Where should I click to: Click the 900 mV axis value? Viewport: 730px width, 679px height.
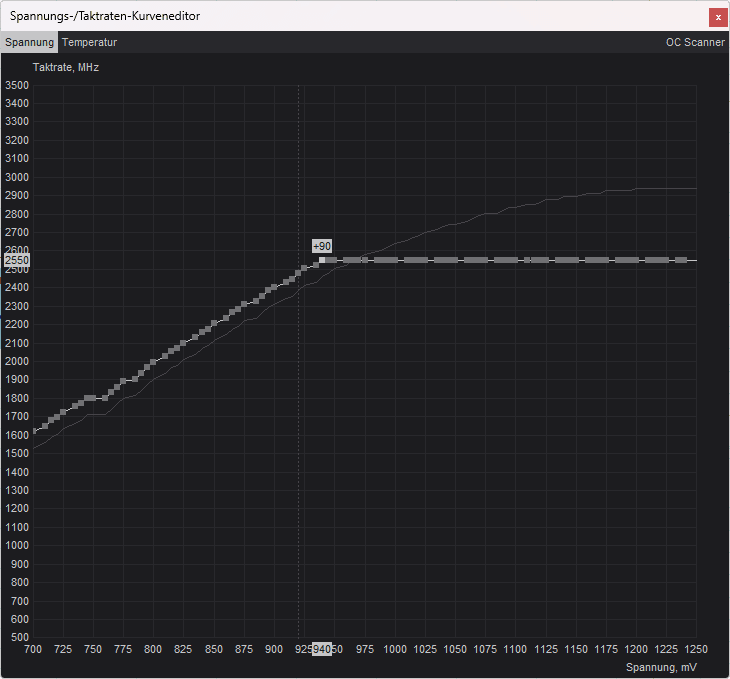pyautogui.click(x=274, y=649)
